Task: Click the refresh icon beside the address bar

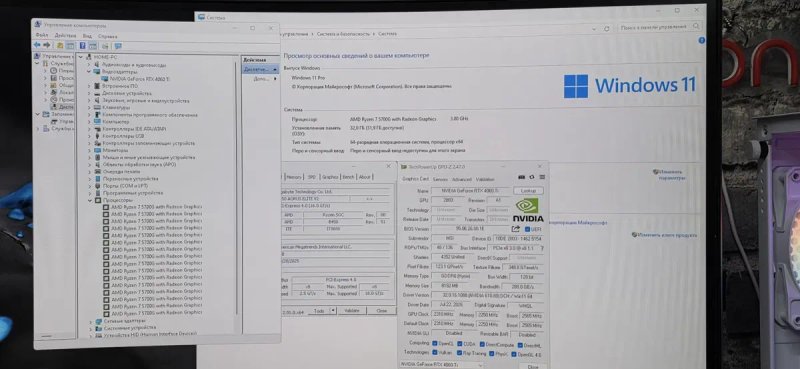Action: [x=607, y=29]
